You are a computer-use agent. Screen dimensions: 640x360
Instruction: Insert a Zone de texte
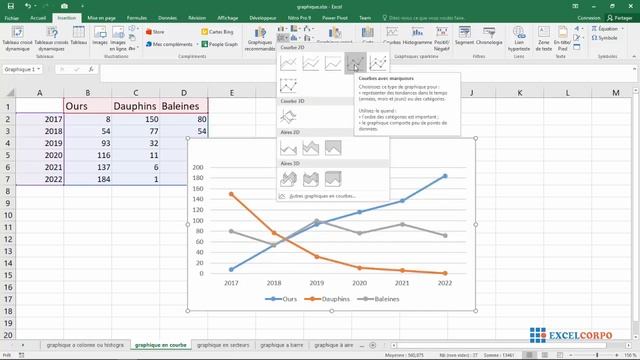pyautogui.click(x=544, y=38)
